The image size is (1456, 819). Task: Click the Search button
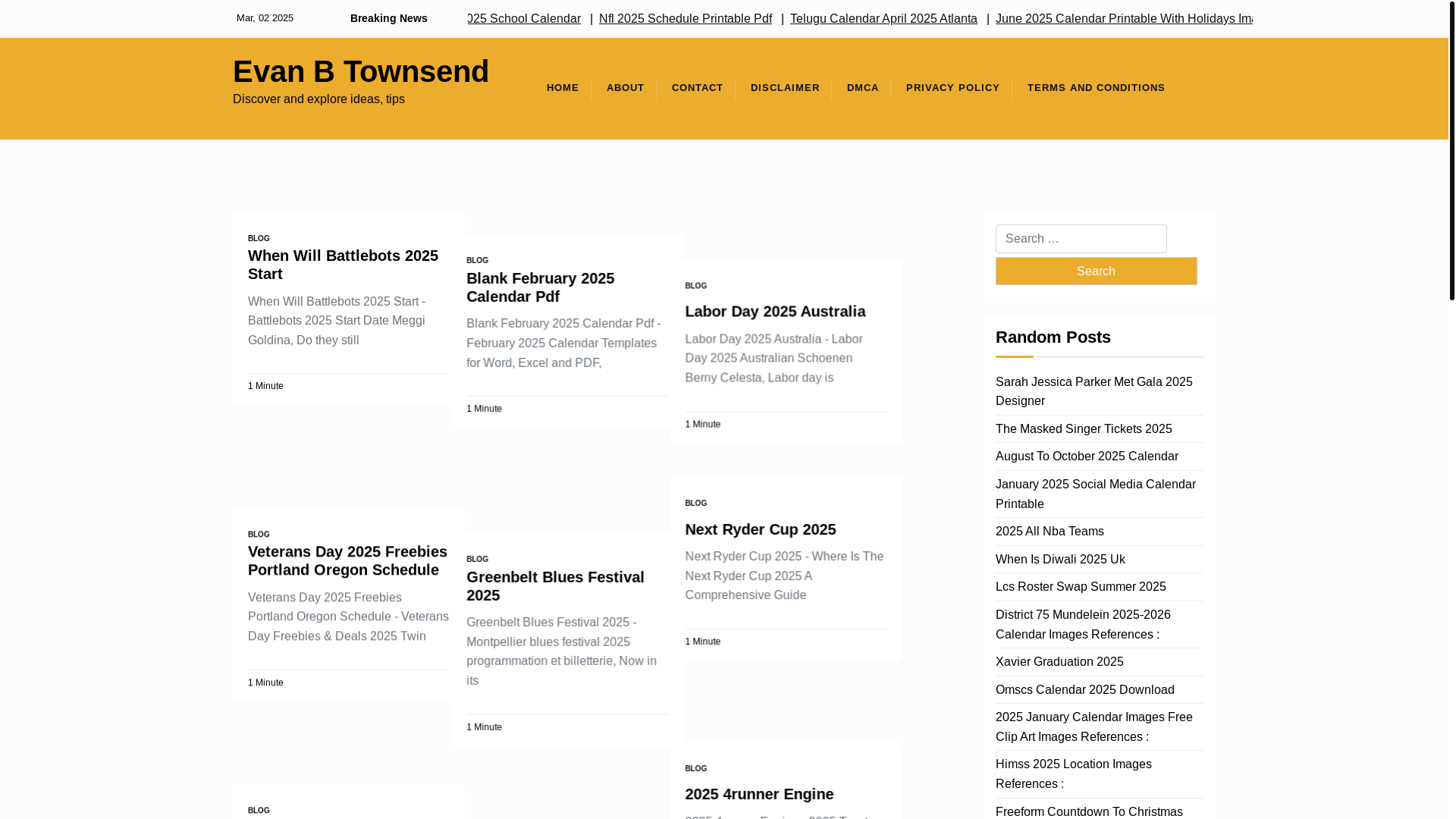point(1096,271)
